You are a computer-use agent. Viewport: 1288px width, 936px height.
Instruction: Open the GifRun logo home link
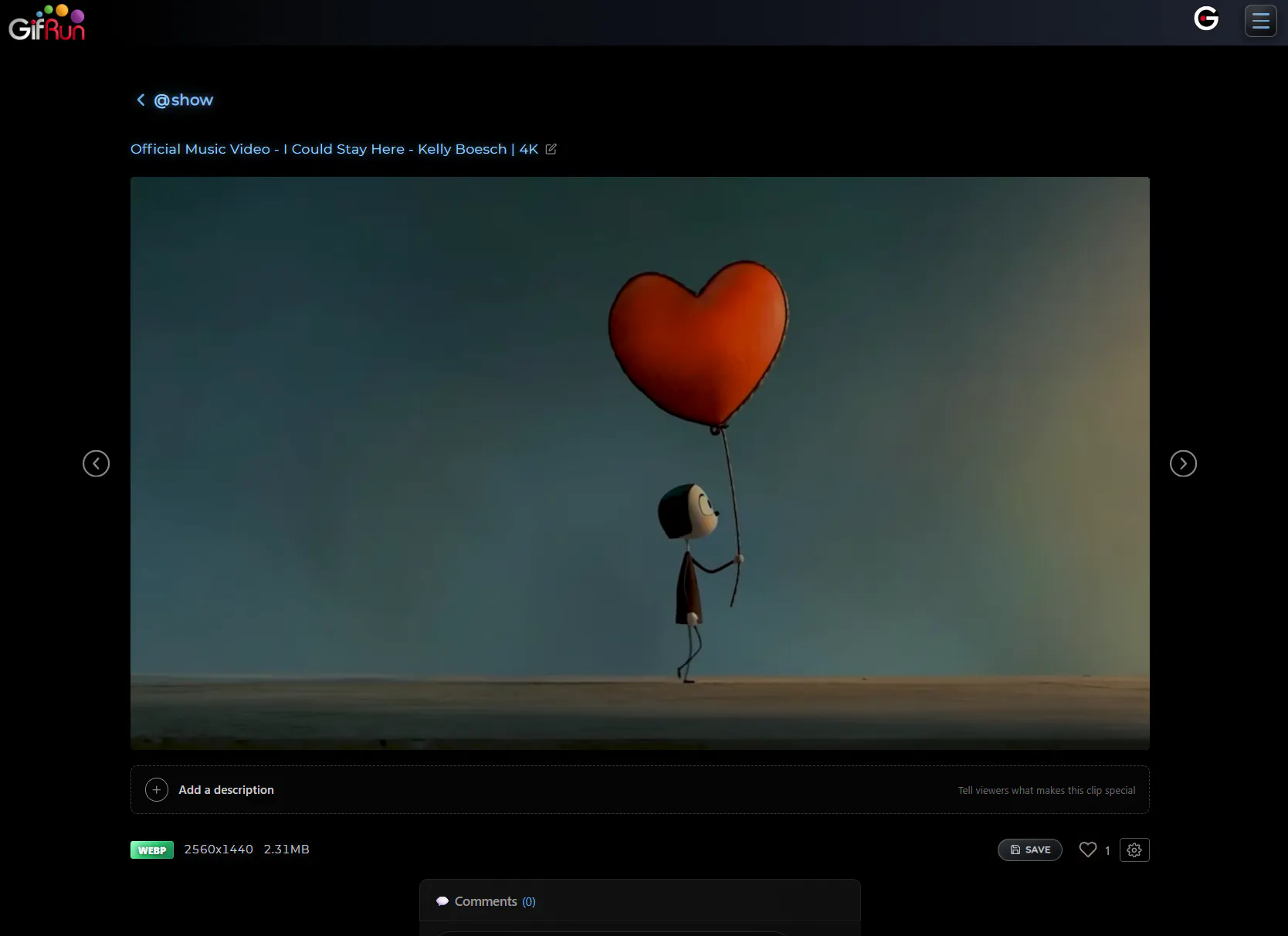[x=46, y=22]
